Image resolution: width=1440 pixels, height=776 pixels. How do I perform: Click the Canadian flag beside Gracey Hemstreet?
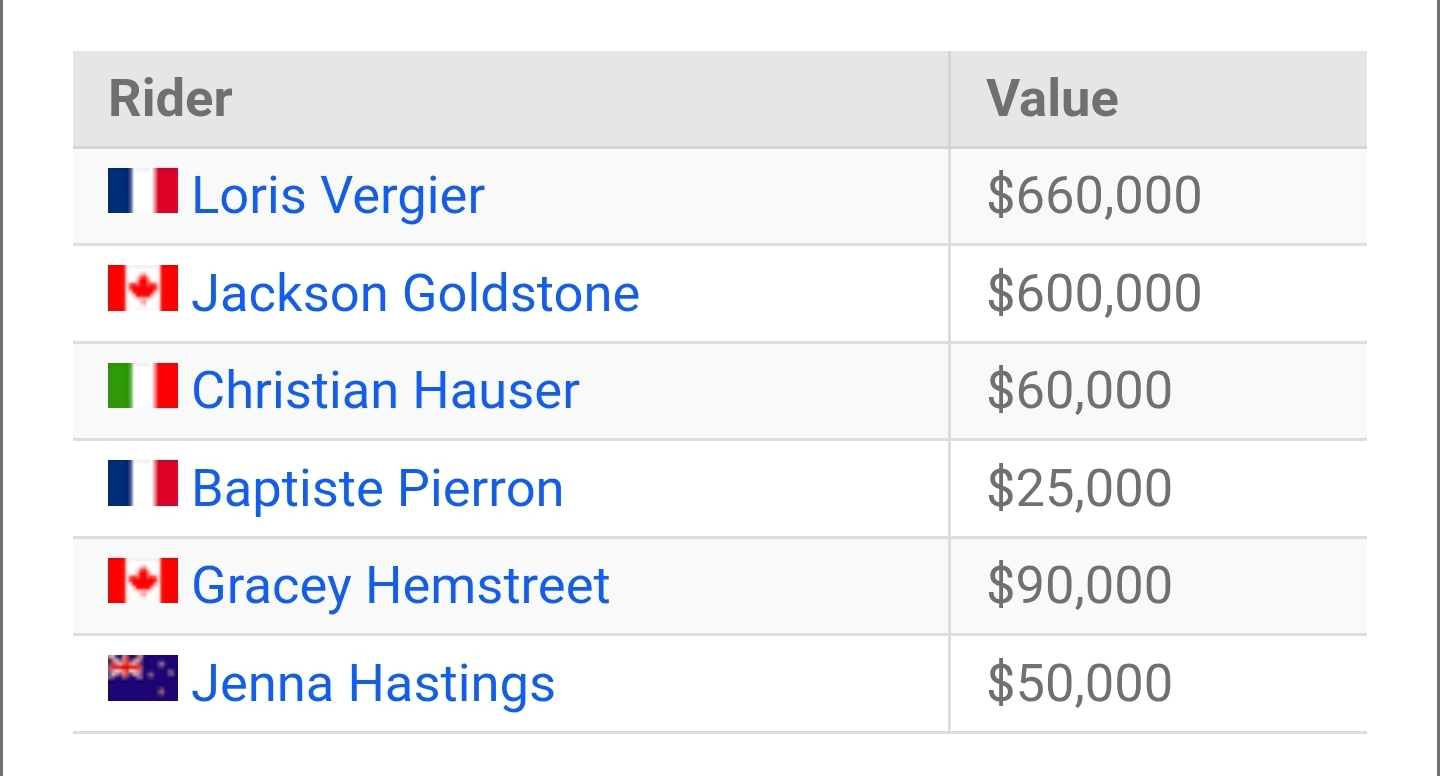coord(143,581)
